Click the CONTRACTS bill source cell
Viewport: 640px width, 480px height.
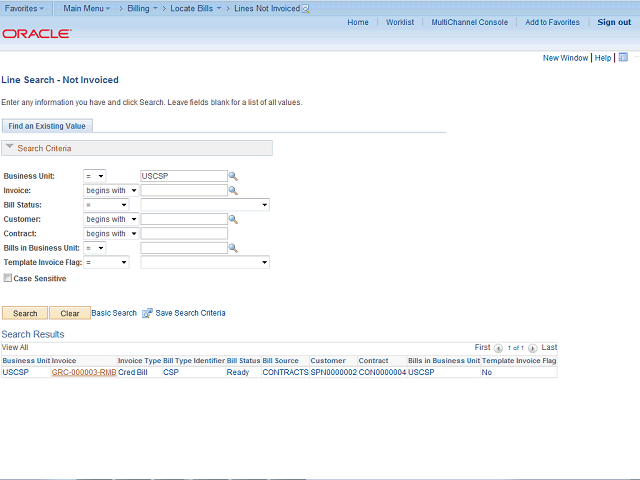(x=285, y=372)
